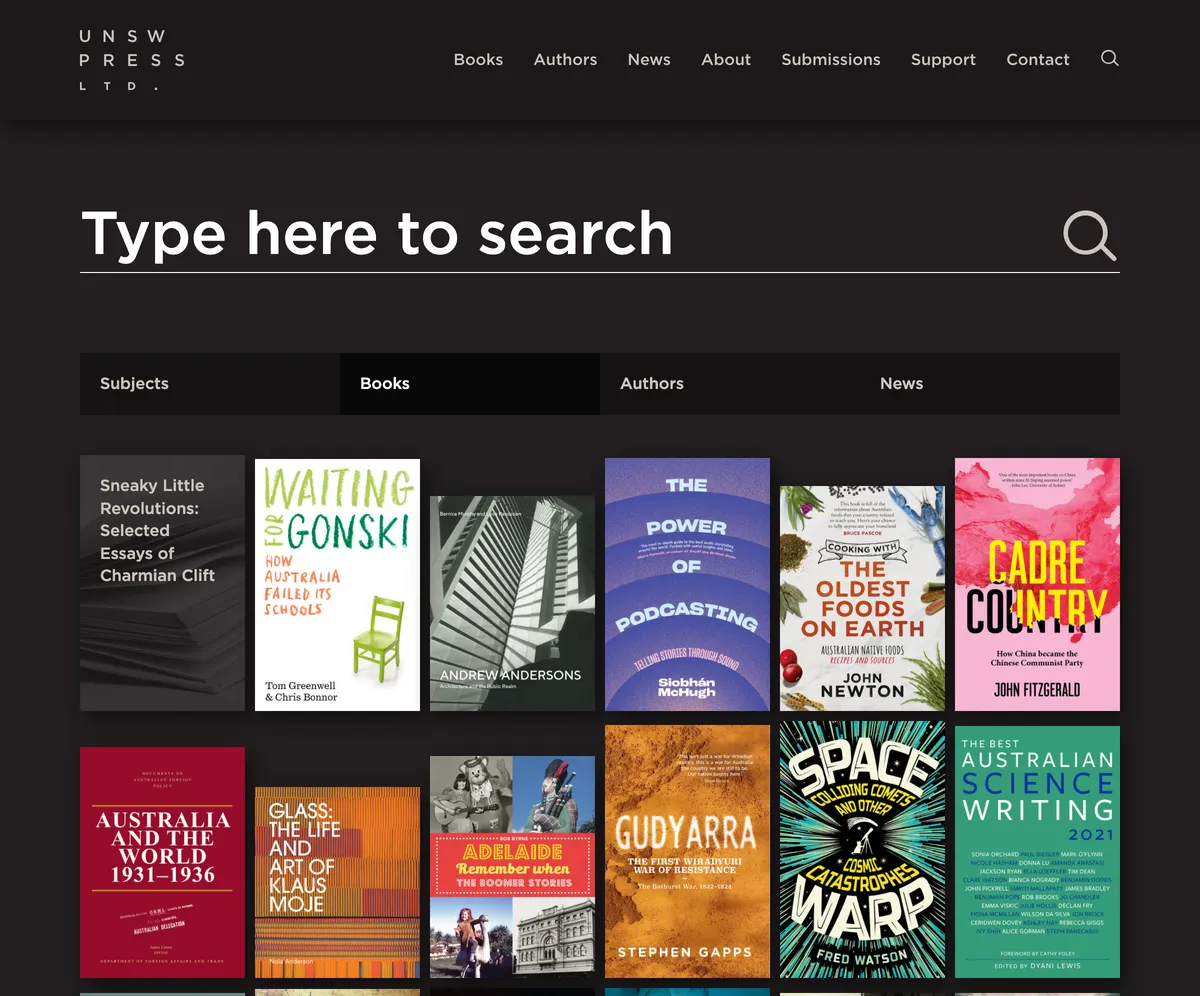1200x996 pixels.
Task: Open the News navigation link
Action: [649, 60]
